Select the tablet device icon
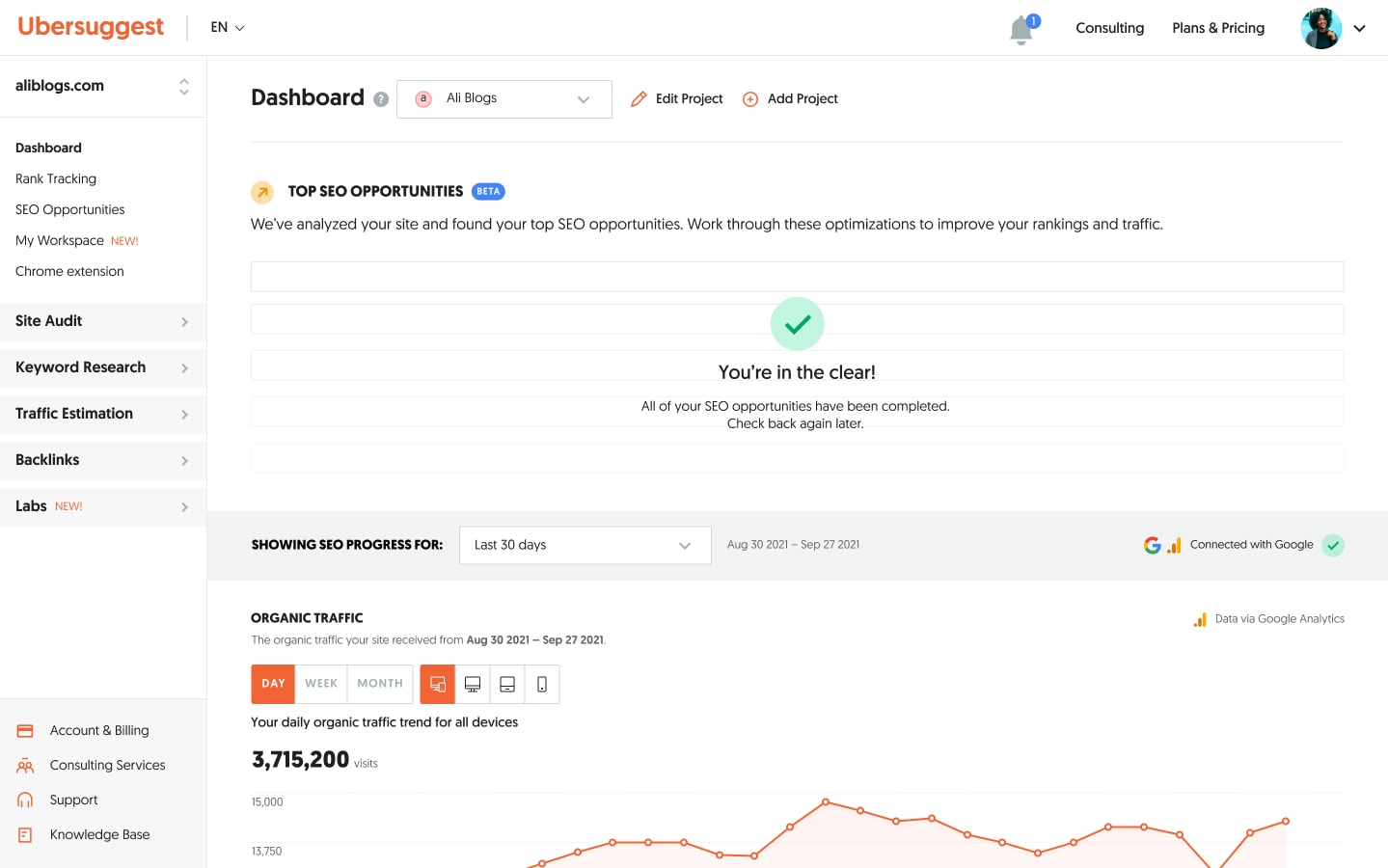The width and height of the screenshot is (1388, 868). tap(507, 684)
